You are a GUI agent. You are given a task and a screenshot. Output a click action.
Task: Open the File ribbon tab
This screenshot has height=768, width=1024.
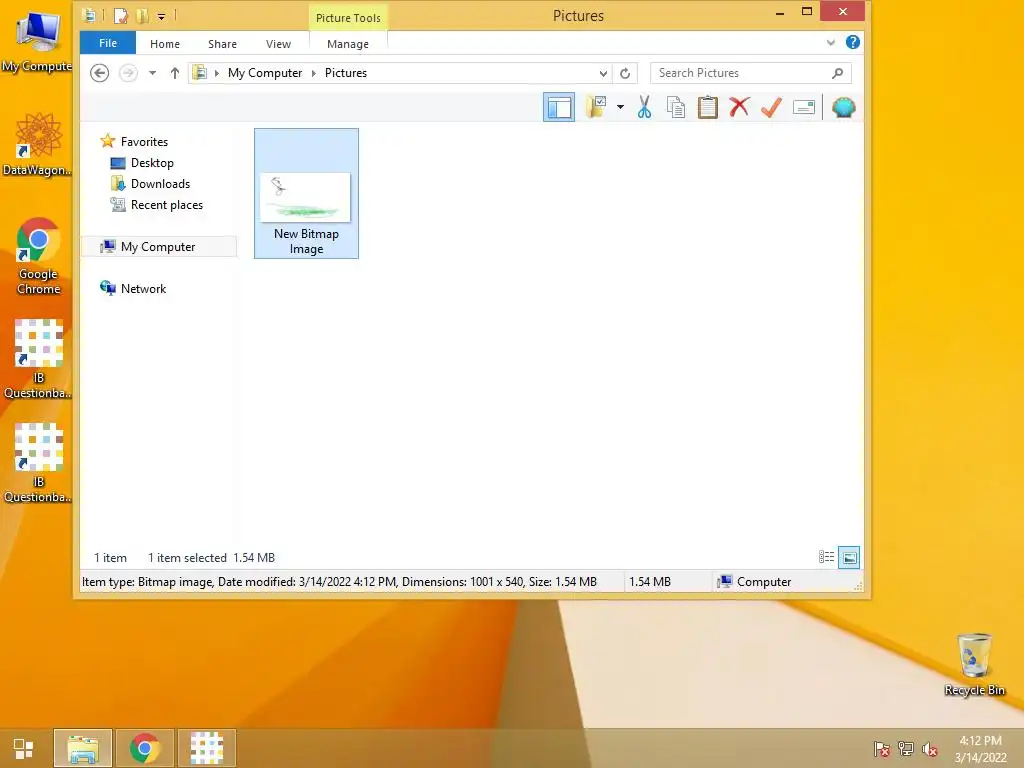[x=108, y=43]
